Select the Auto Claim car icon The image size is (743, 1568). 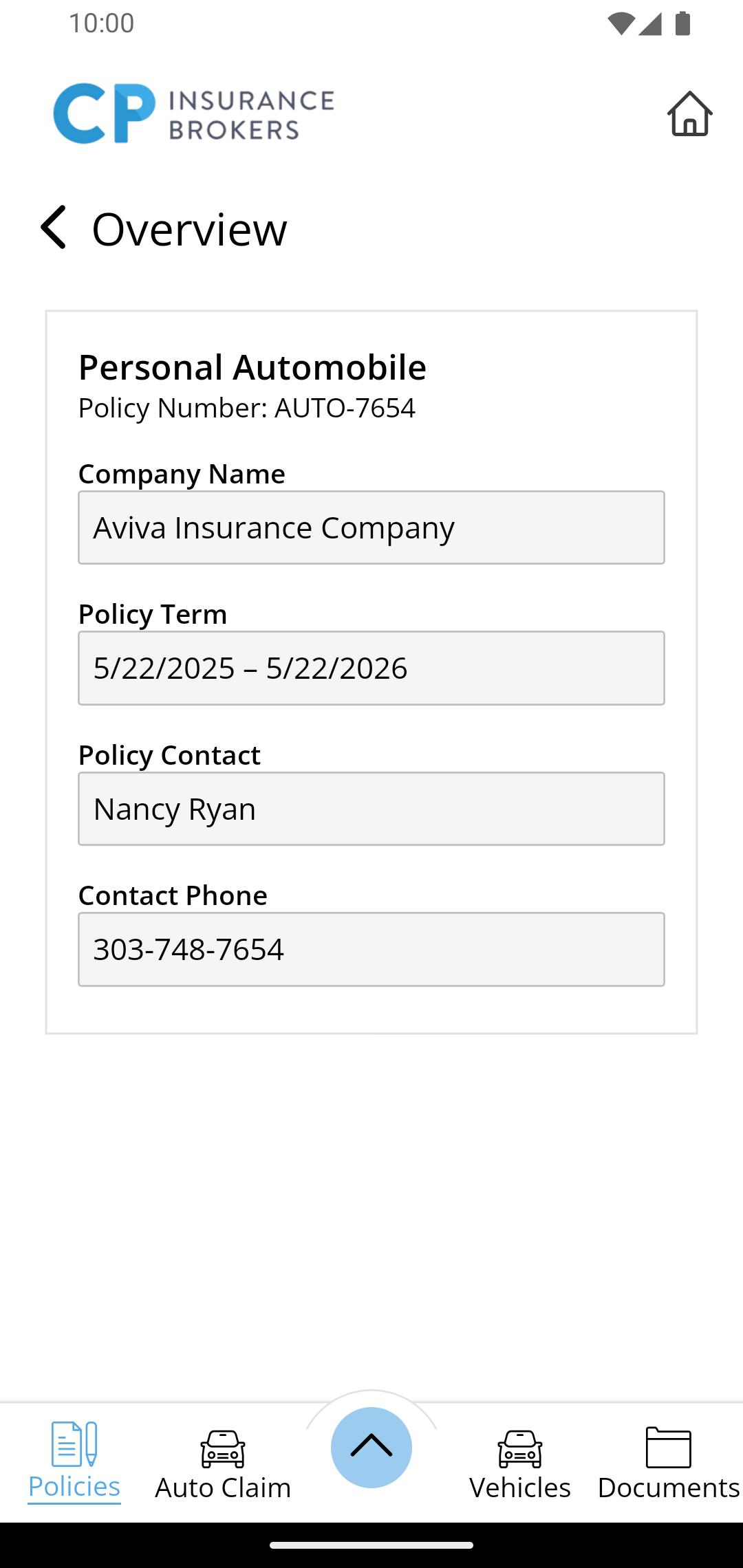tap(223, 1448)
